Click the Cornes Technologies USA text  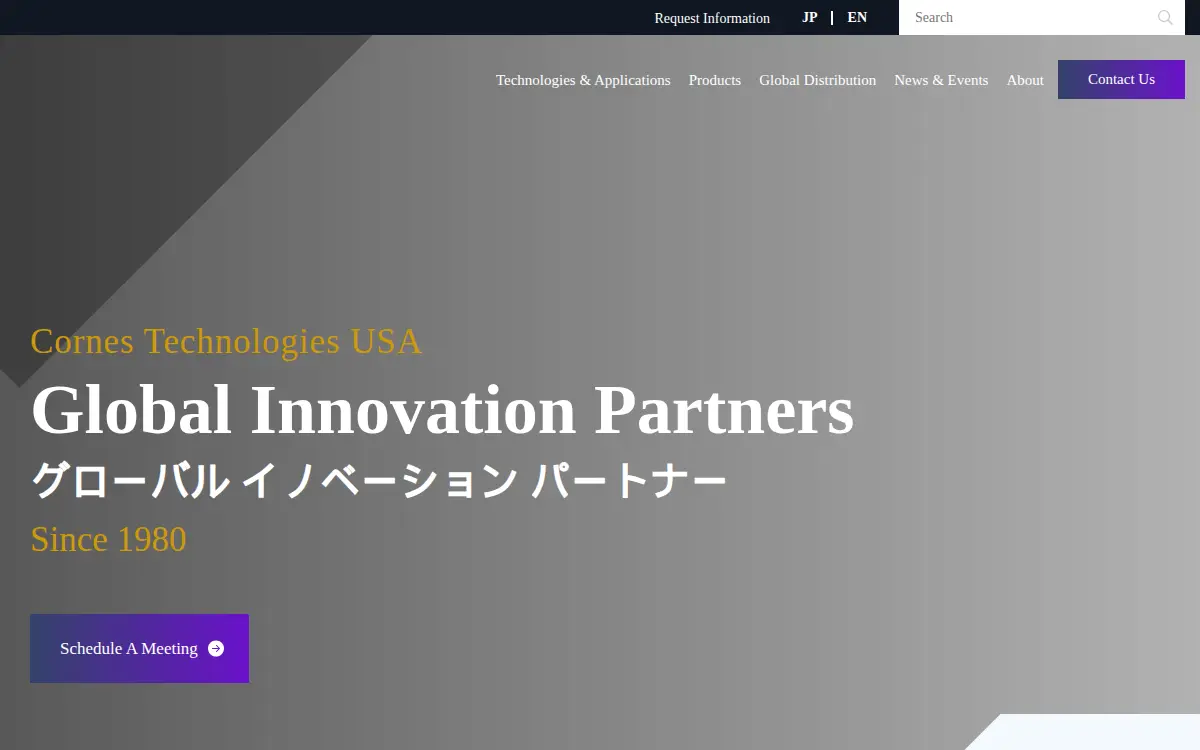(226, 341)
